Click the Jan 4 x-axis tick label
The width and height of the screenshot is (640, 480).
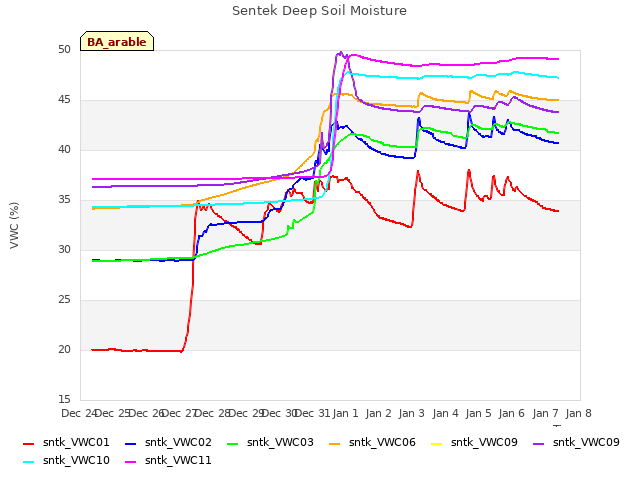click(x=445, y=413)
